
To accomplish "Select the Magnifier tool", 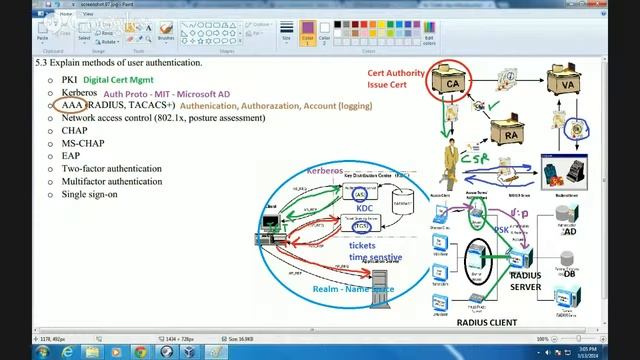I will click(149, 39).
